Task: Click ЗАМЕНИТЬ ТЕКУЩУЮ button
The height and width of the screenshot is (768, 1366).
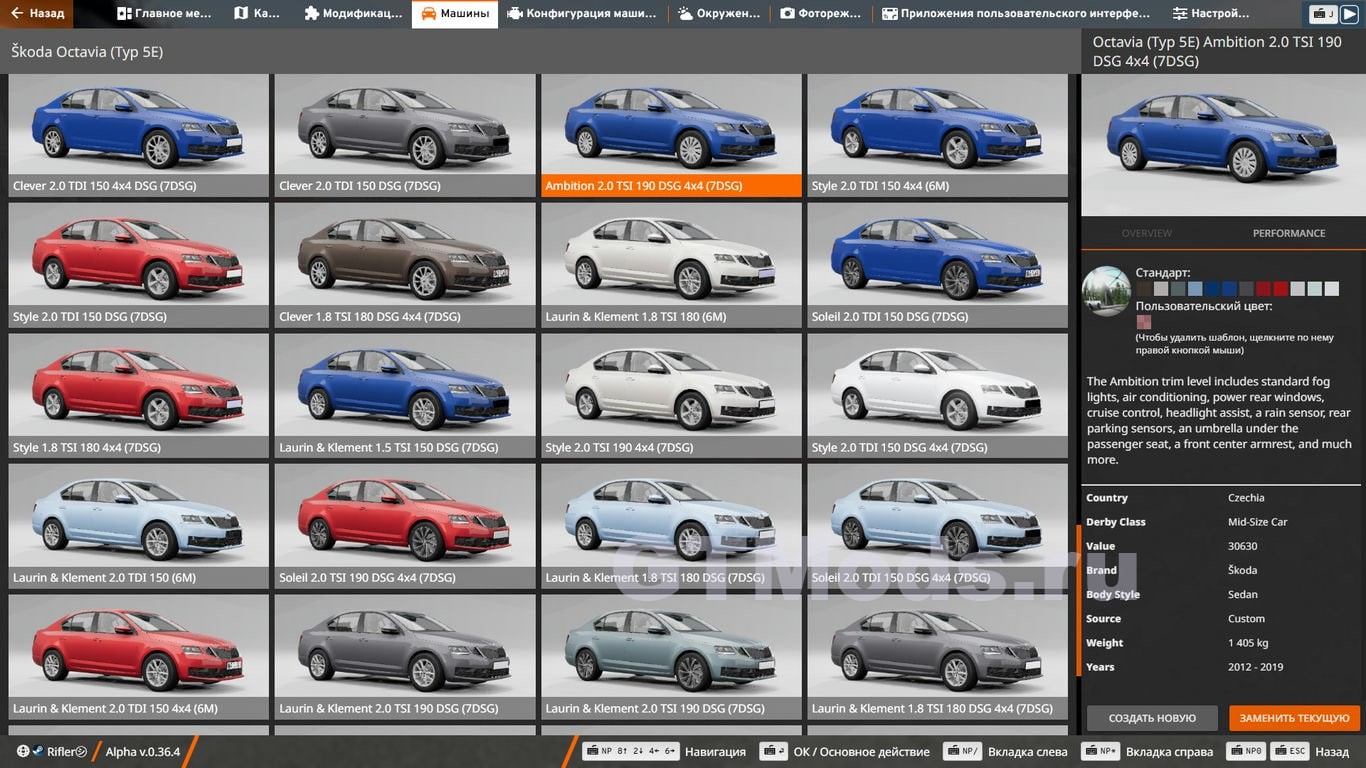Action: click(x=1295, y=718)
